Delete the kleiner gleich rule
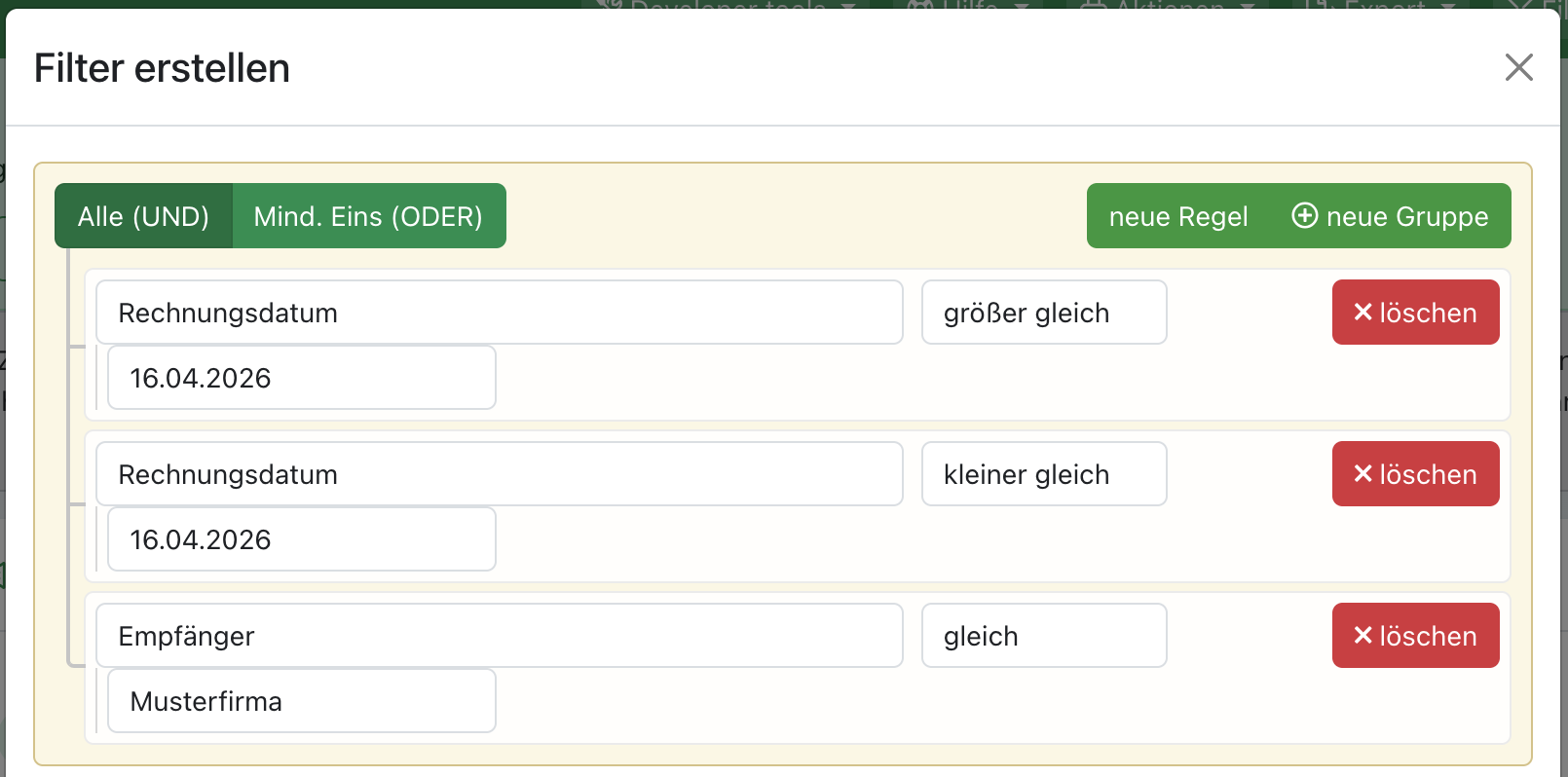Viewport: 1568px width, 777px height. (x=1415, y=474)
